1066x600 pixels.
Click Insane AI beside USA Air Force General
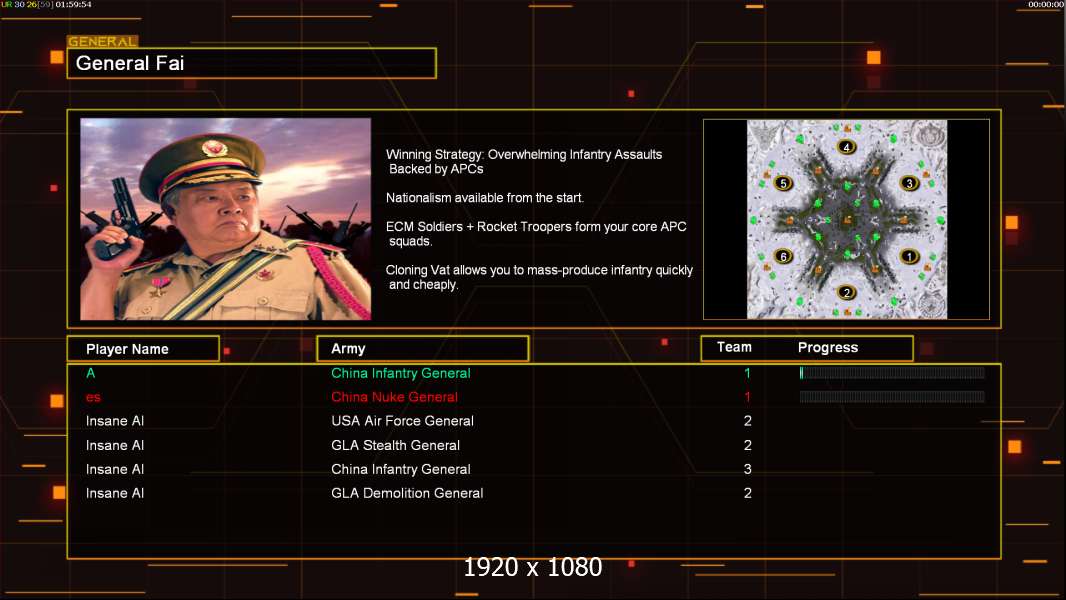click(115, 421)
